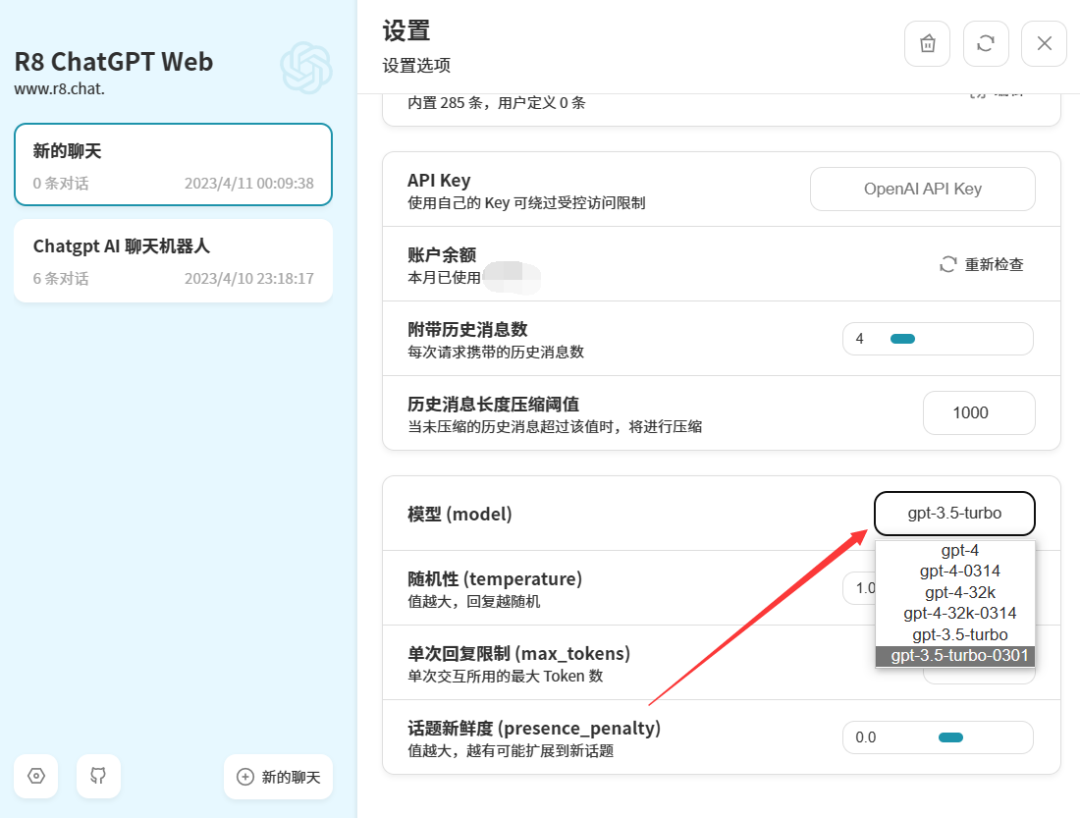Click the API Key setting label

tap(439, 180)
